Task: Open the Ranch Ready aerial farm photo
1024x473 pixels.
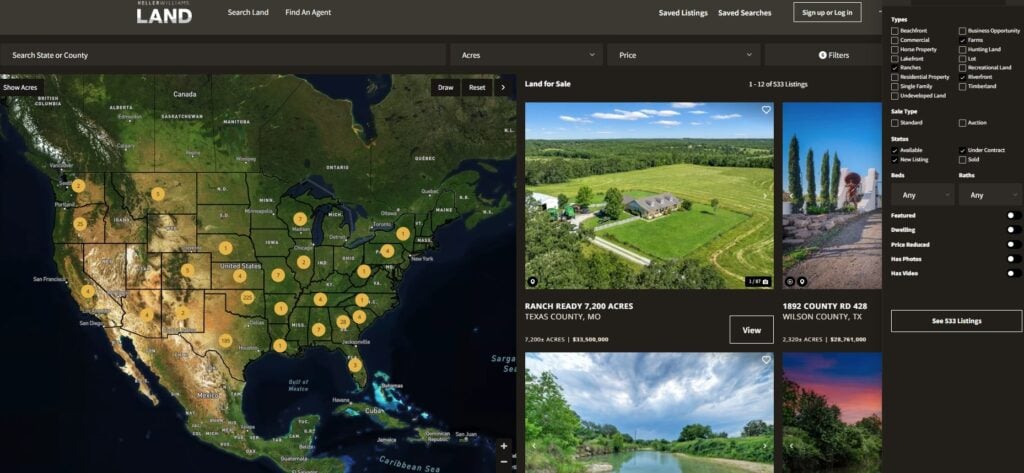Action: point(649,195)
